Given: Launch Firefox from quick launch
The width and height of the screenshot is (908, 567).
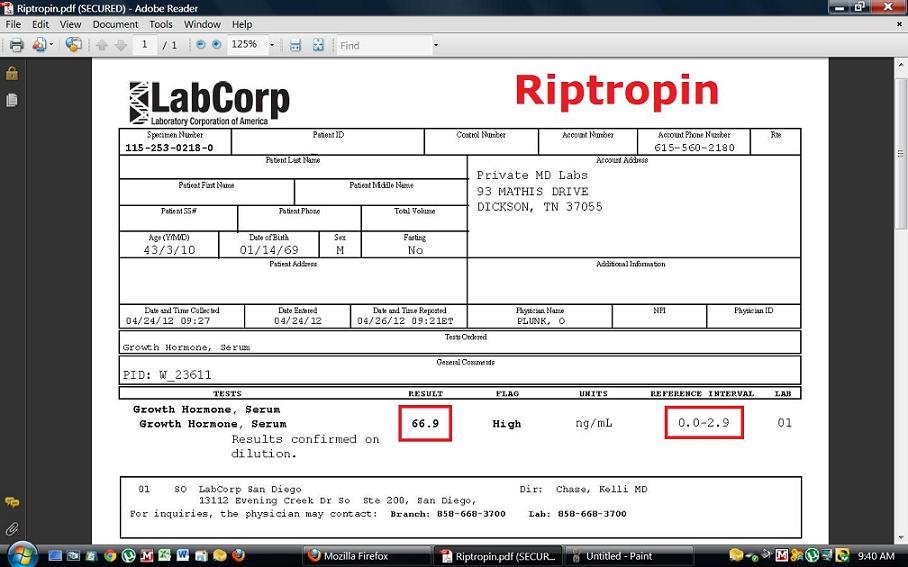Looking at the screenshot, I should [238, 556].
